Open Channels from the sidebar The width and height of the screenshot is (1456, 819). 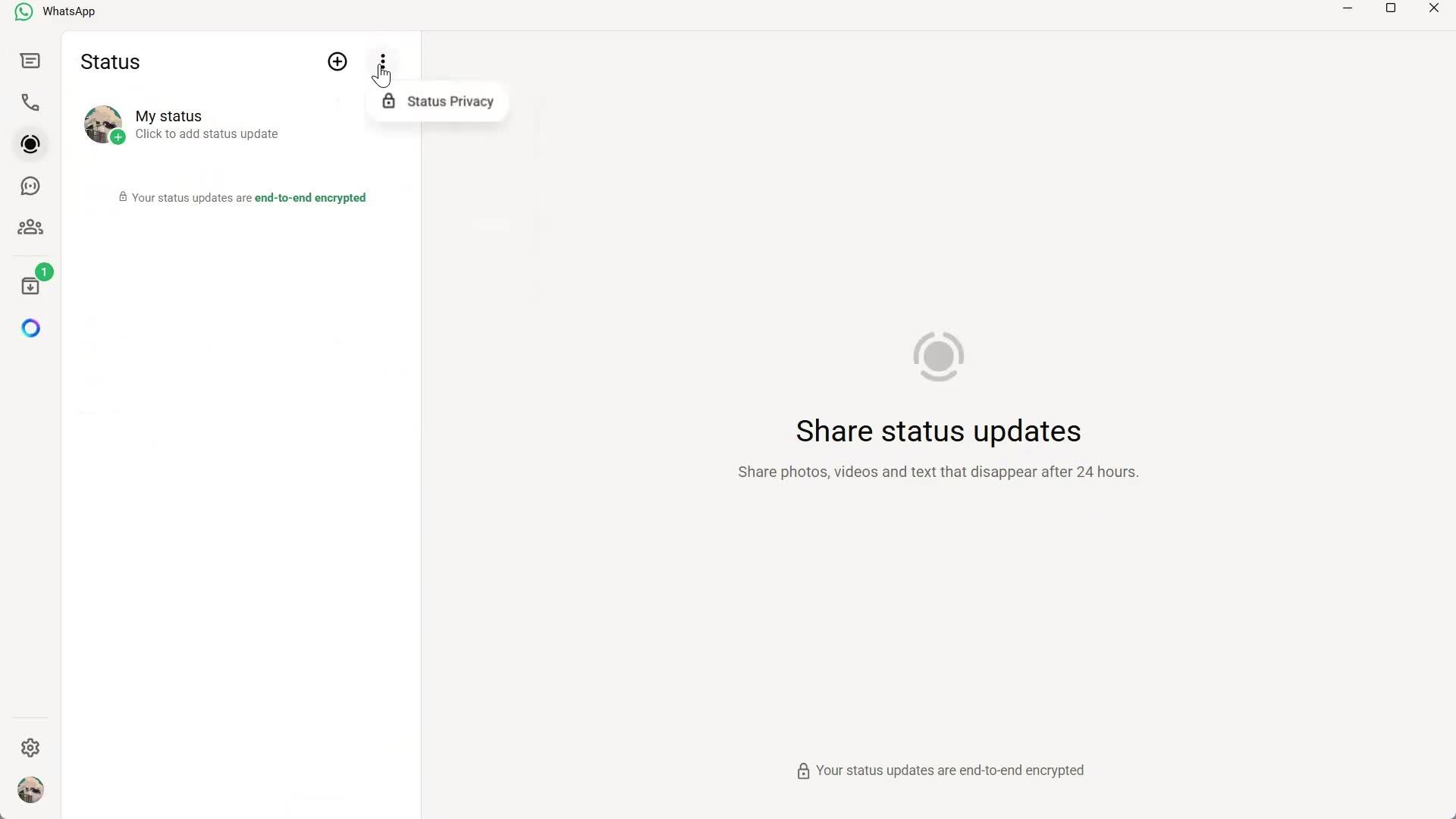pos(30,186)
